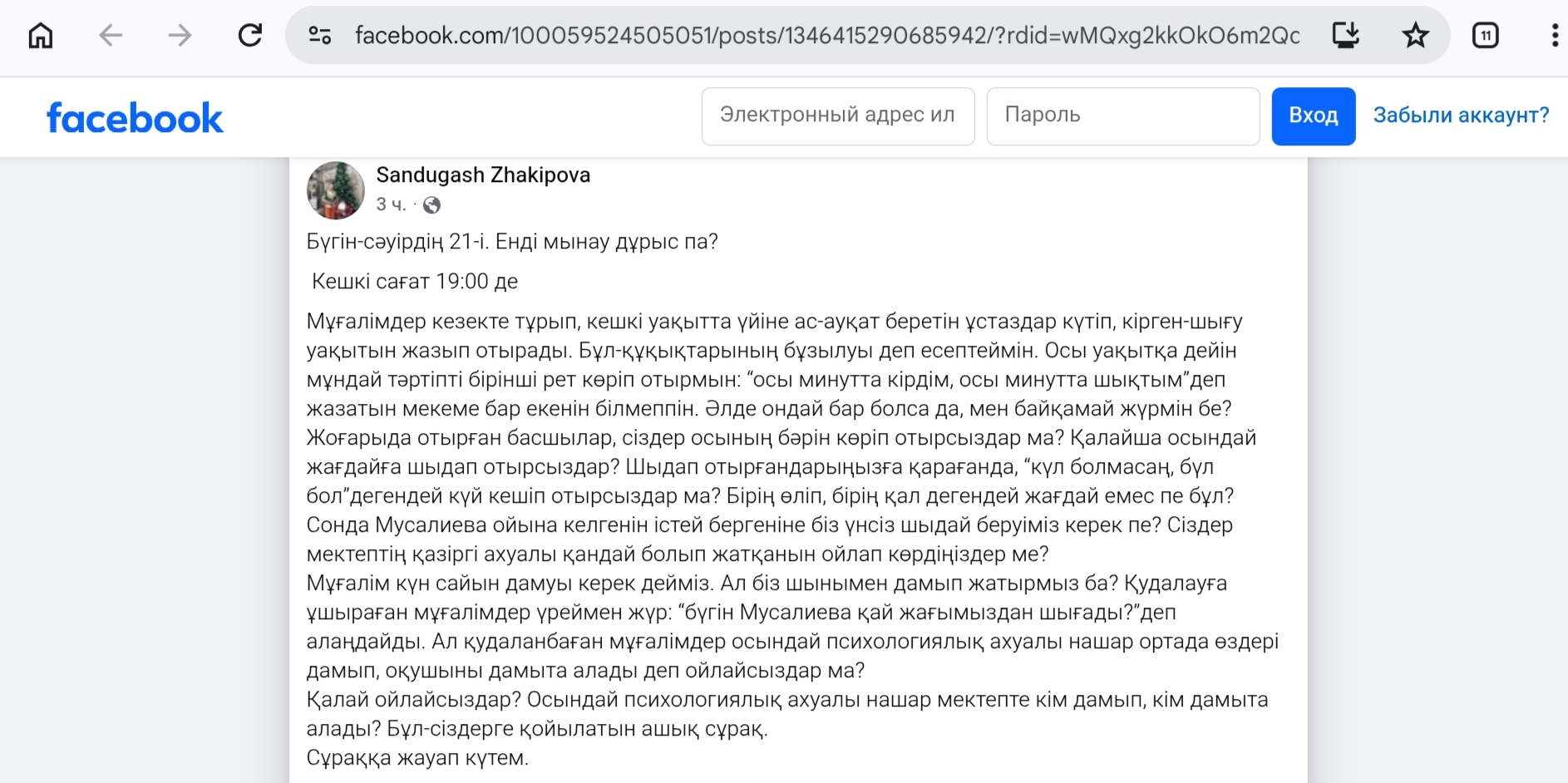
Task: Open the browser three-dot menu
Action: (1554, 35)
